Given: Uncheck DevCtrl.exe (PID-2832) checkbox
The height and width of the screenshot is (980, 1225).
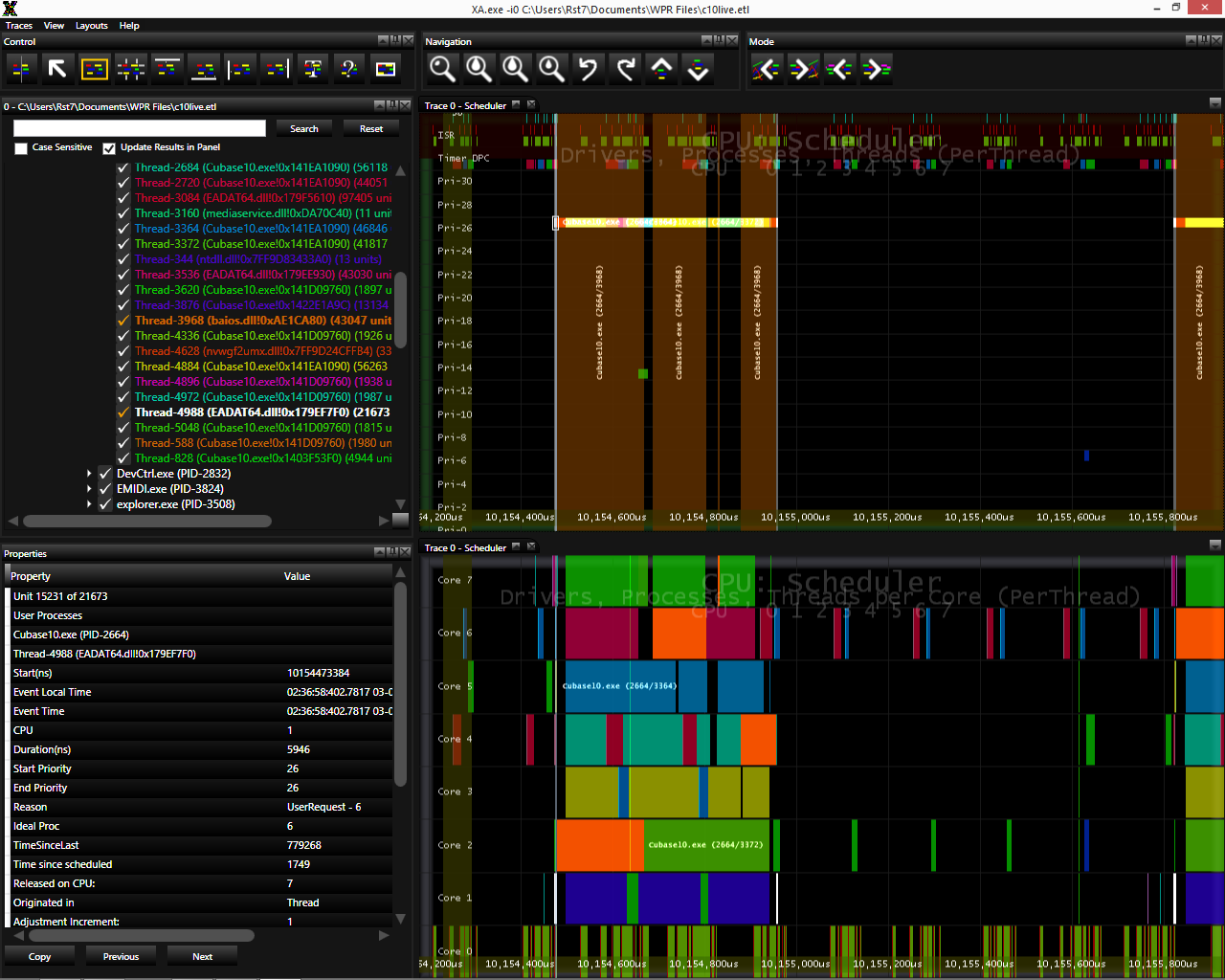Looking at the screenshot, I should click(105, 474).
